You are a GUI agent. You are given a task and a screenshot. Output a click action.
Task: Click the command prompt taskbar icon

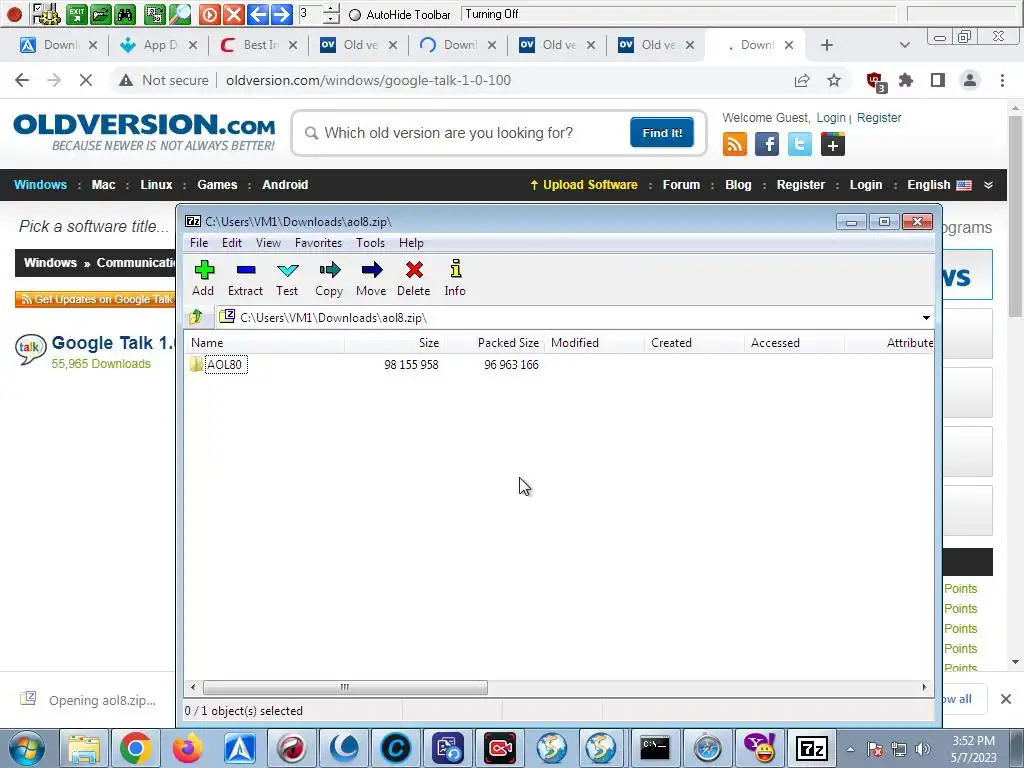(654, 748)
